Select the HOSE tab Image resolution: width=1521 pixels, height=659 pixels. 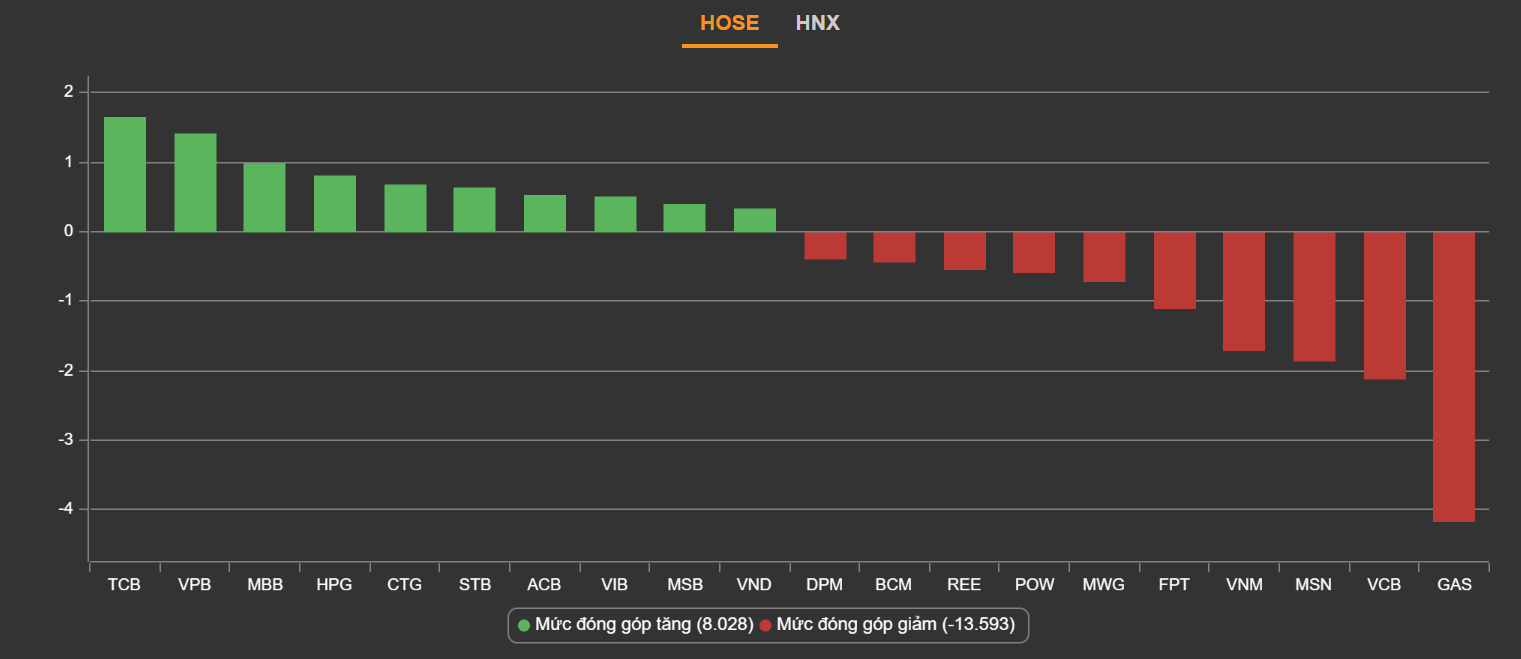tap(729, 23)
